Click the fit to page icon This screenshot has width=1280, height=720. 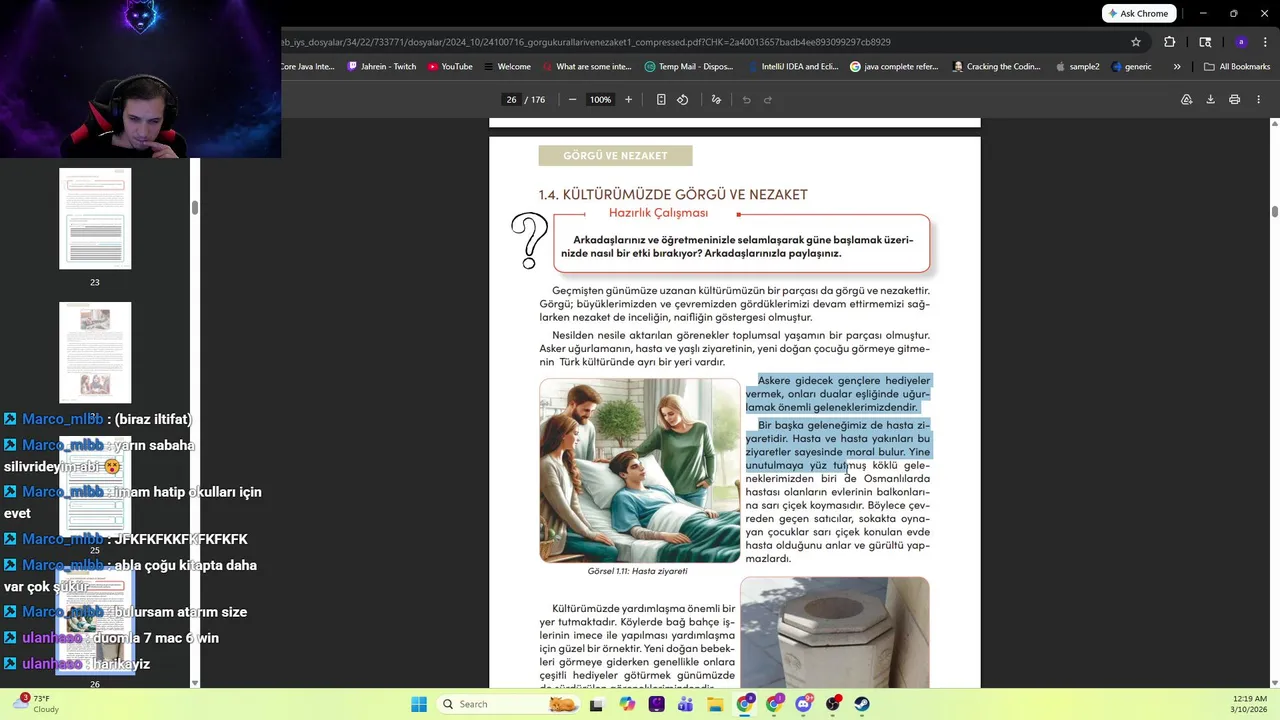pyautogui.click(x=661, y=99)
